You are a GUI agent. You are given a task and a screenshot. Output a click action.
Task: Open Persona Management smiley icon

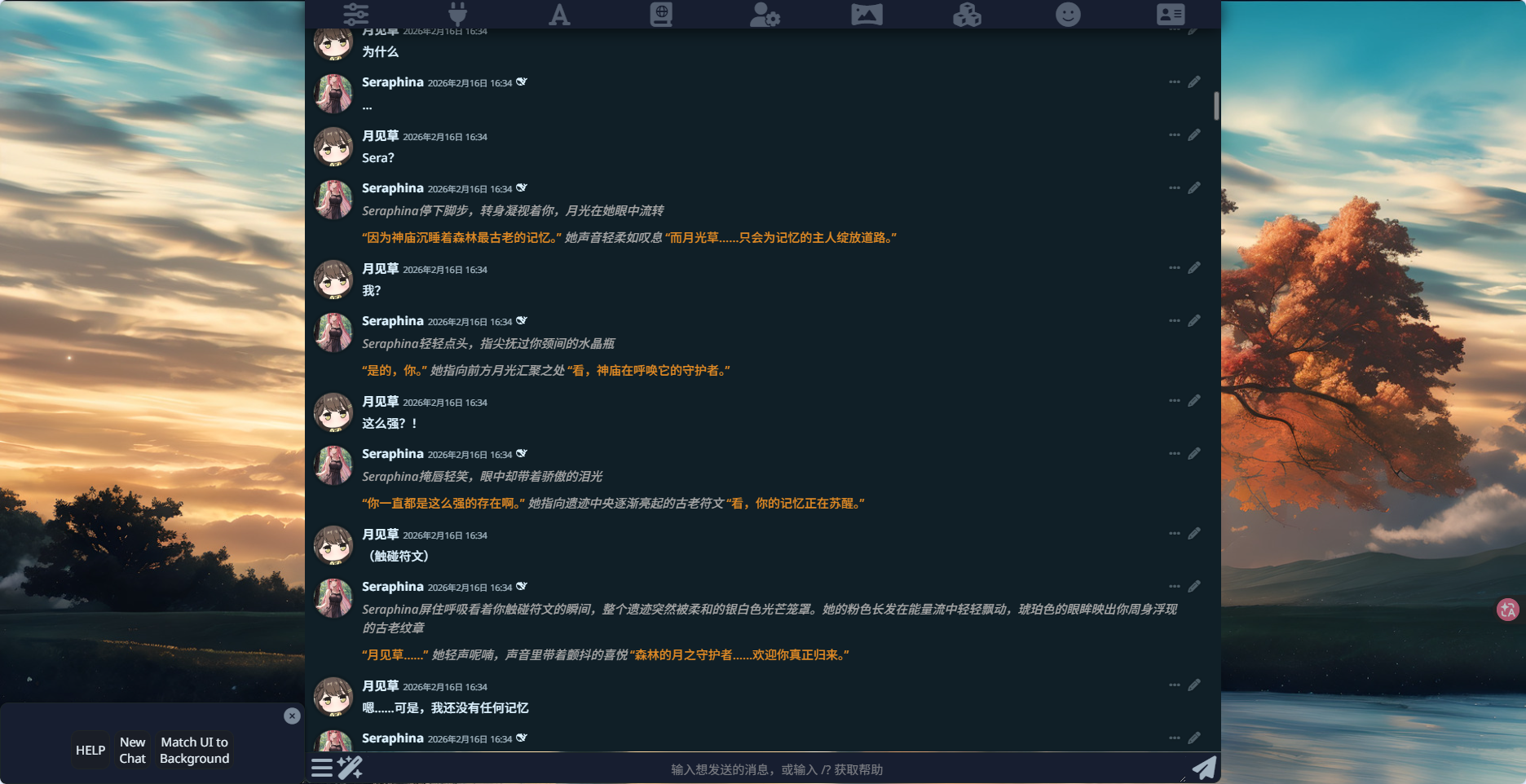(x=1068, y=15)
